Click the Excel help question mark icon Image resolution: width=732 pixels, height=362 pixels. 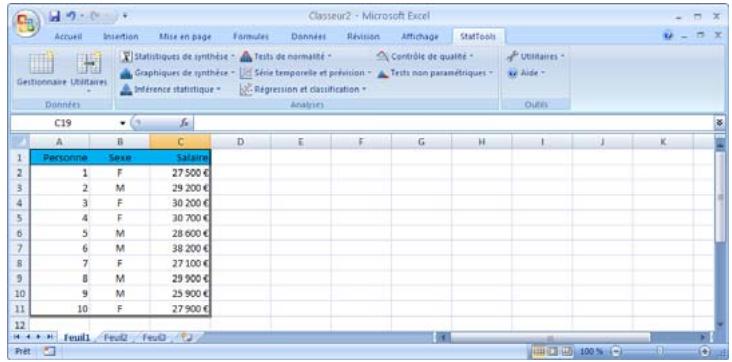point(667,36)
